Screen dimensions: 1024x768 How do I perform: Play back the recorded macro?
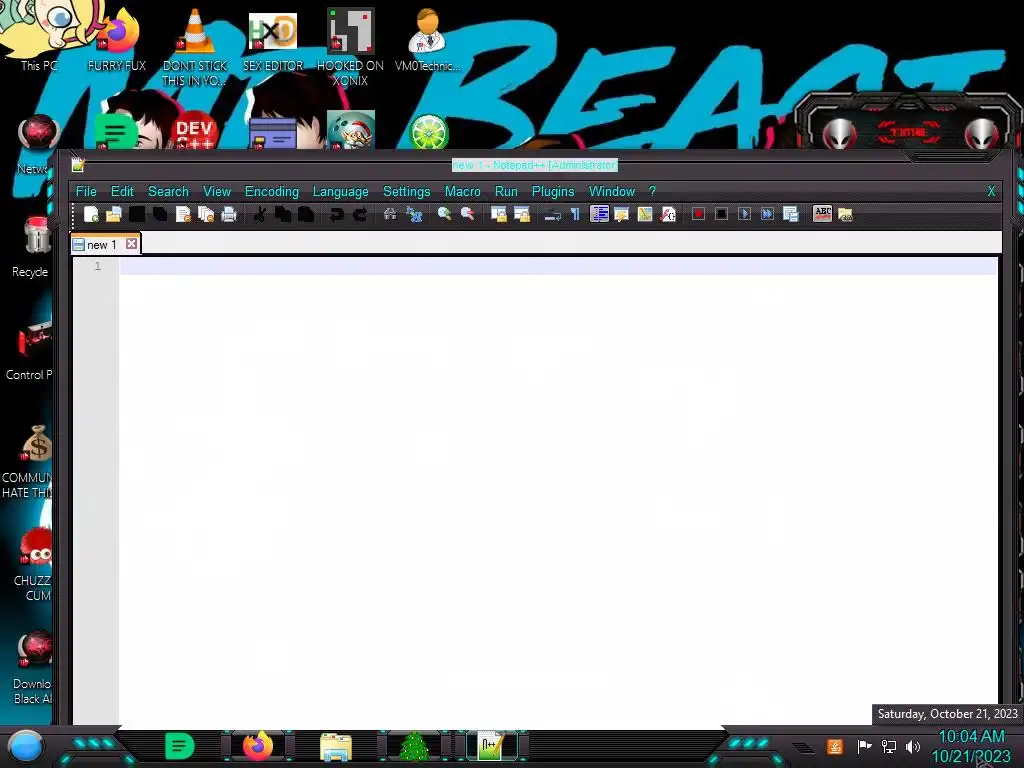(744, 214)
